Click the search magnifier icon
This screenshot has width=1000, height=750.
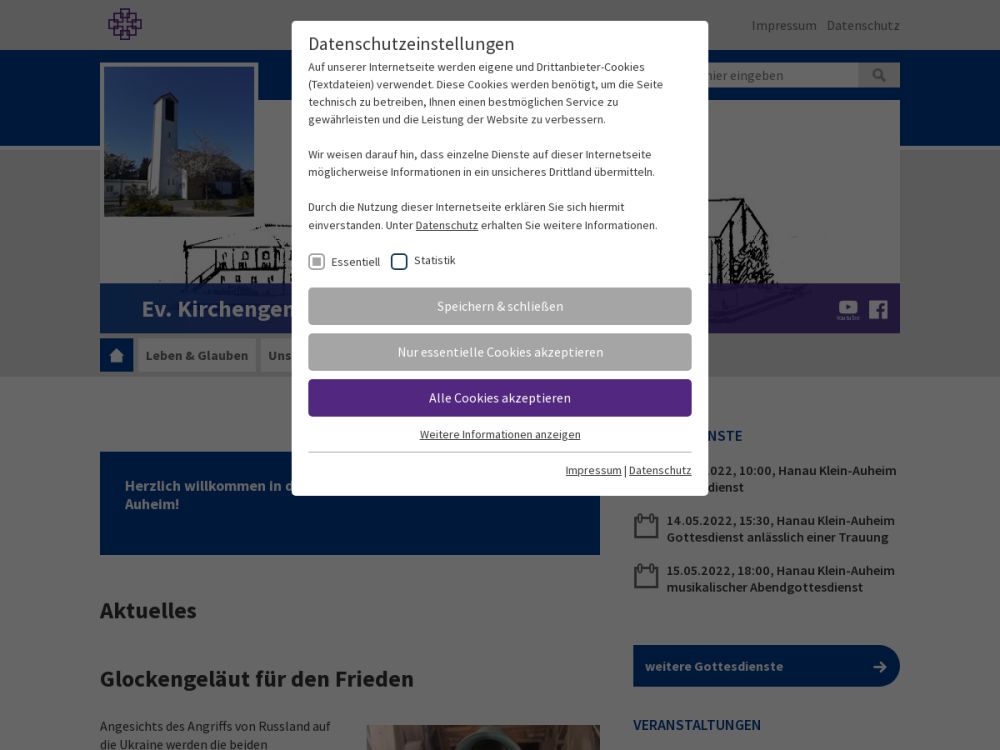click(x=879, y=75)
